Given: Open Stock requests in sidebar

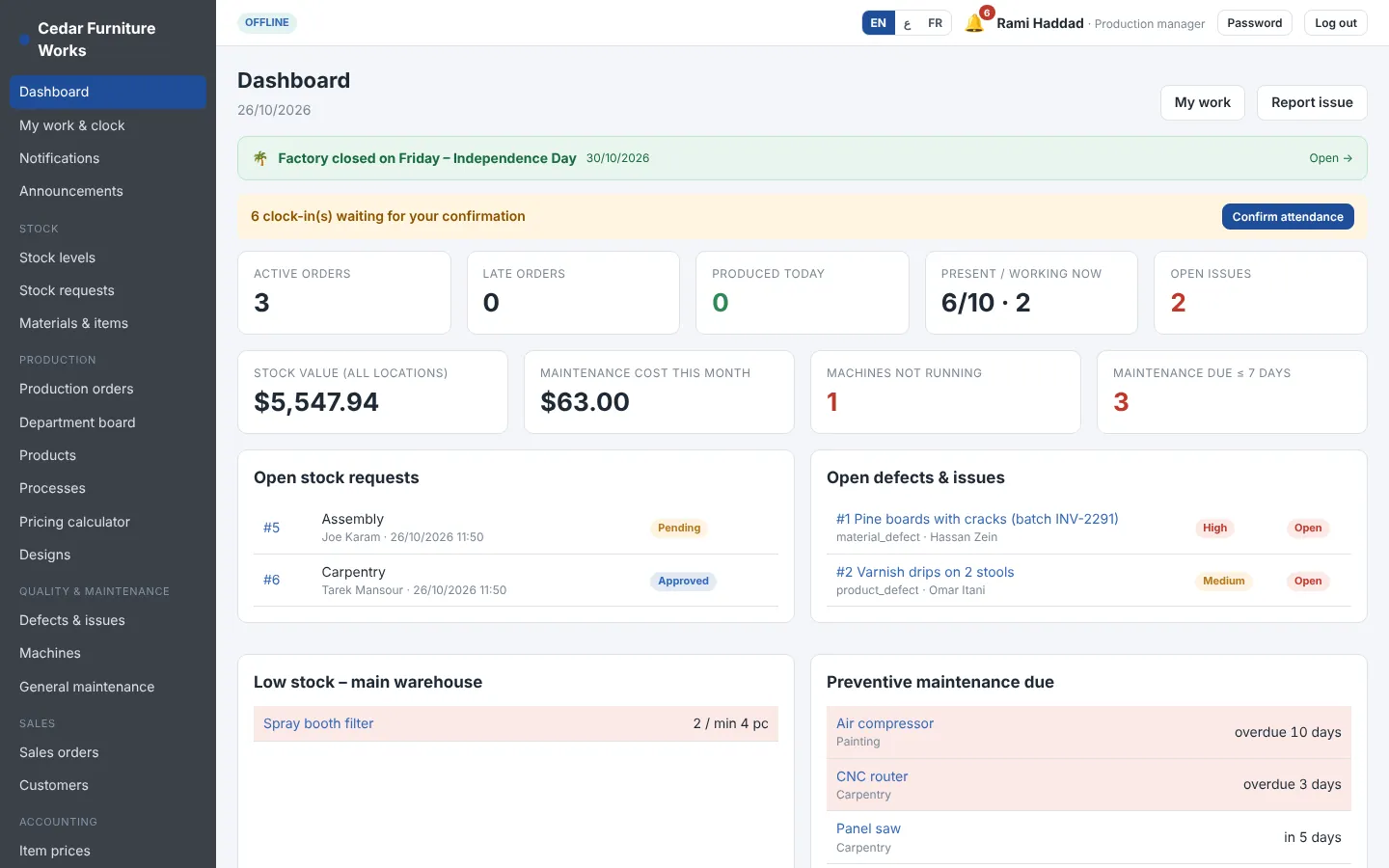Looking at the screenshot, I should [x=107, y=290].
